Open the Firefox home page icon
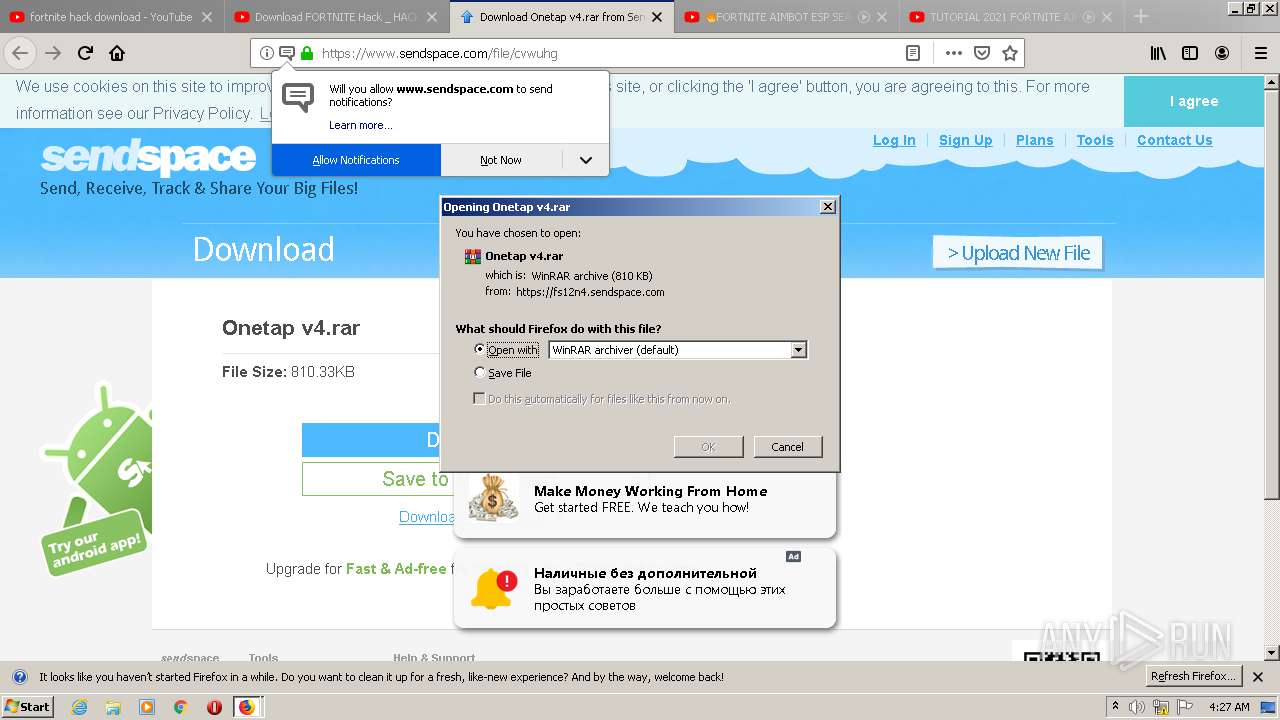 (x=117, y=54)
